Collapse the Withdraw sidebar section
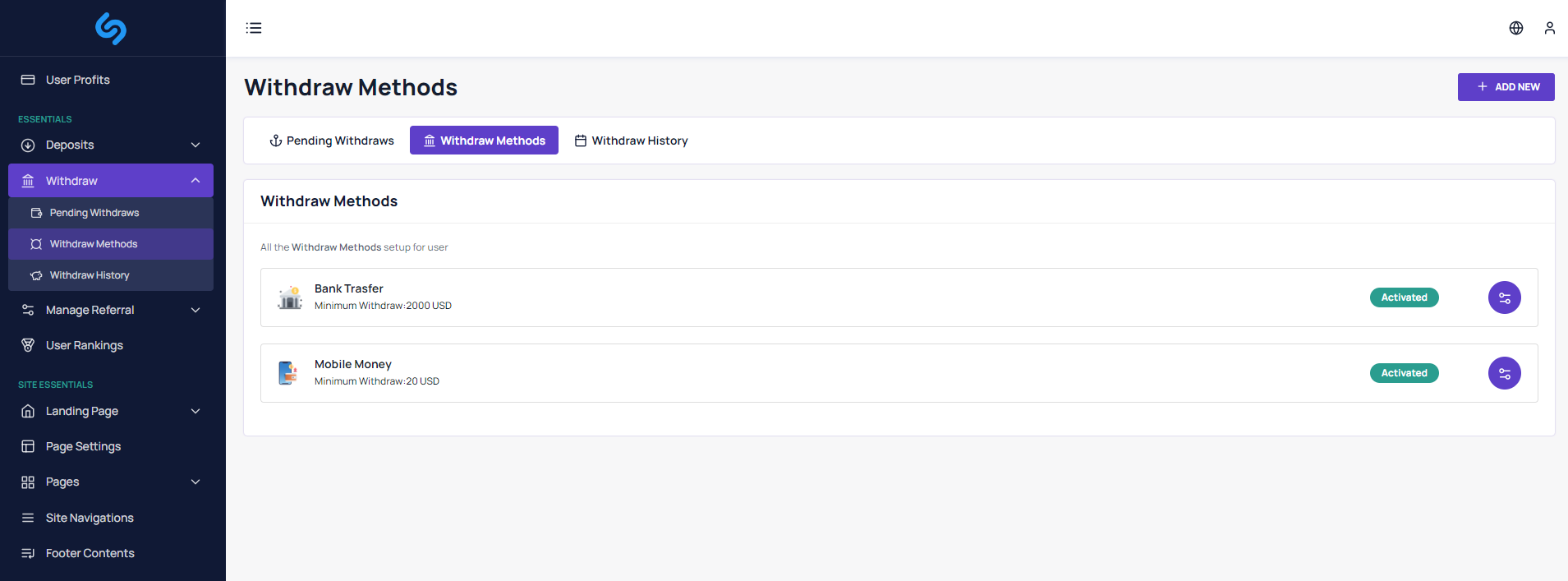The width and height of the screenshot is (1568, 581). tap(111, 181)
